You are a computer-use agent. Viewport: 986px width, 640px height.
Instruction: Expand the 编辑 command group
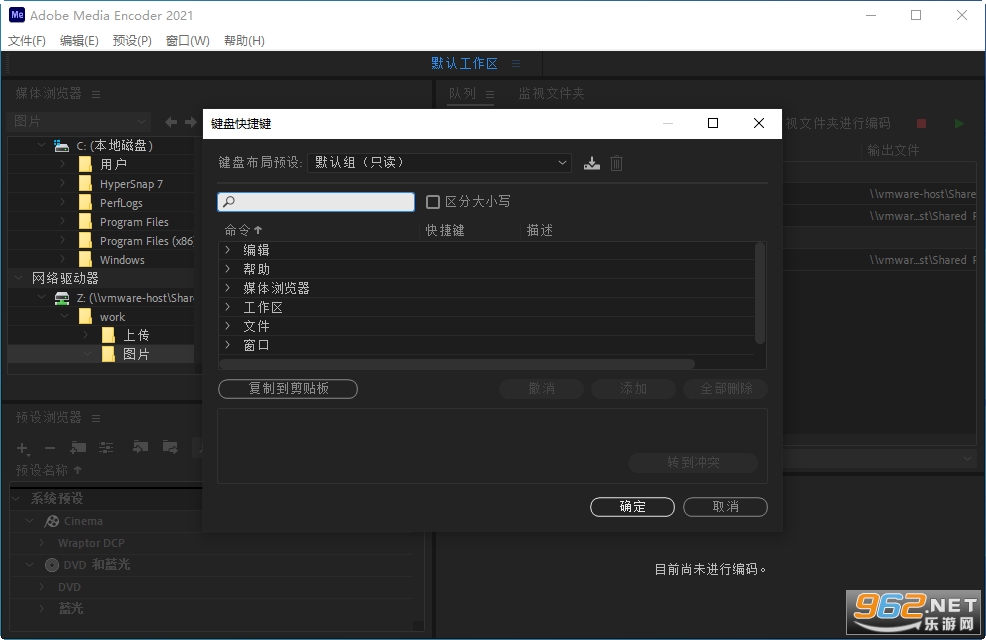(228, 250)
